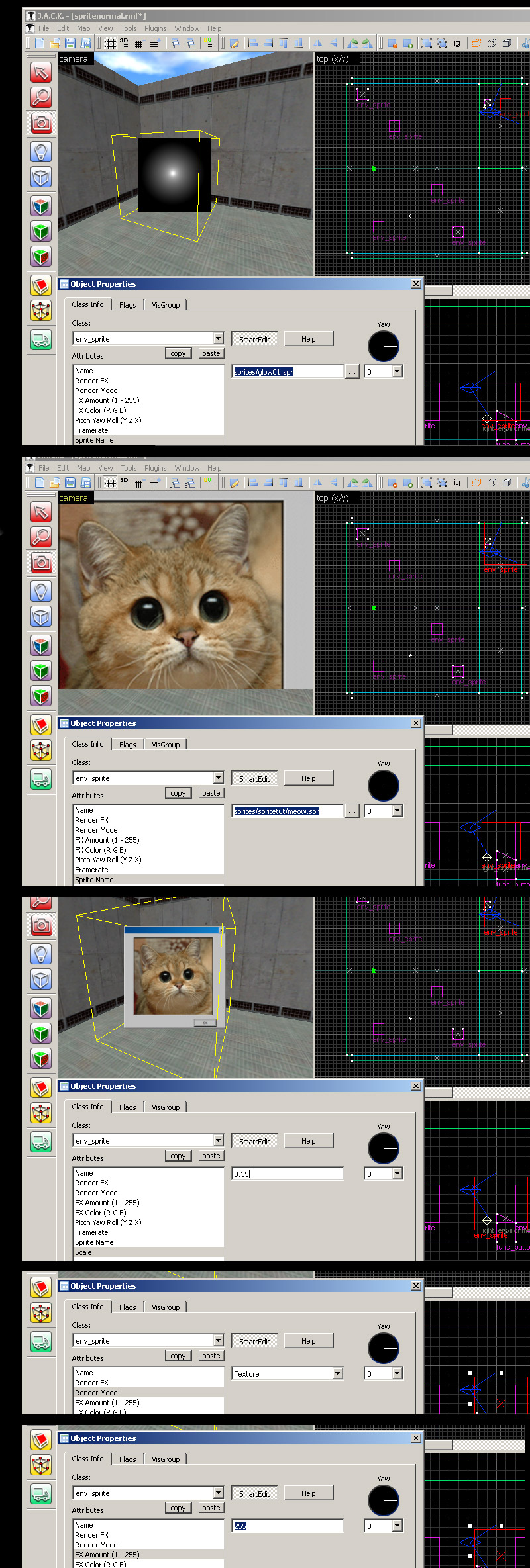Pick Block tool beside the cat close-up view
The image size is (530, 1568).
tap(41, 617)
